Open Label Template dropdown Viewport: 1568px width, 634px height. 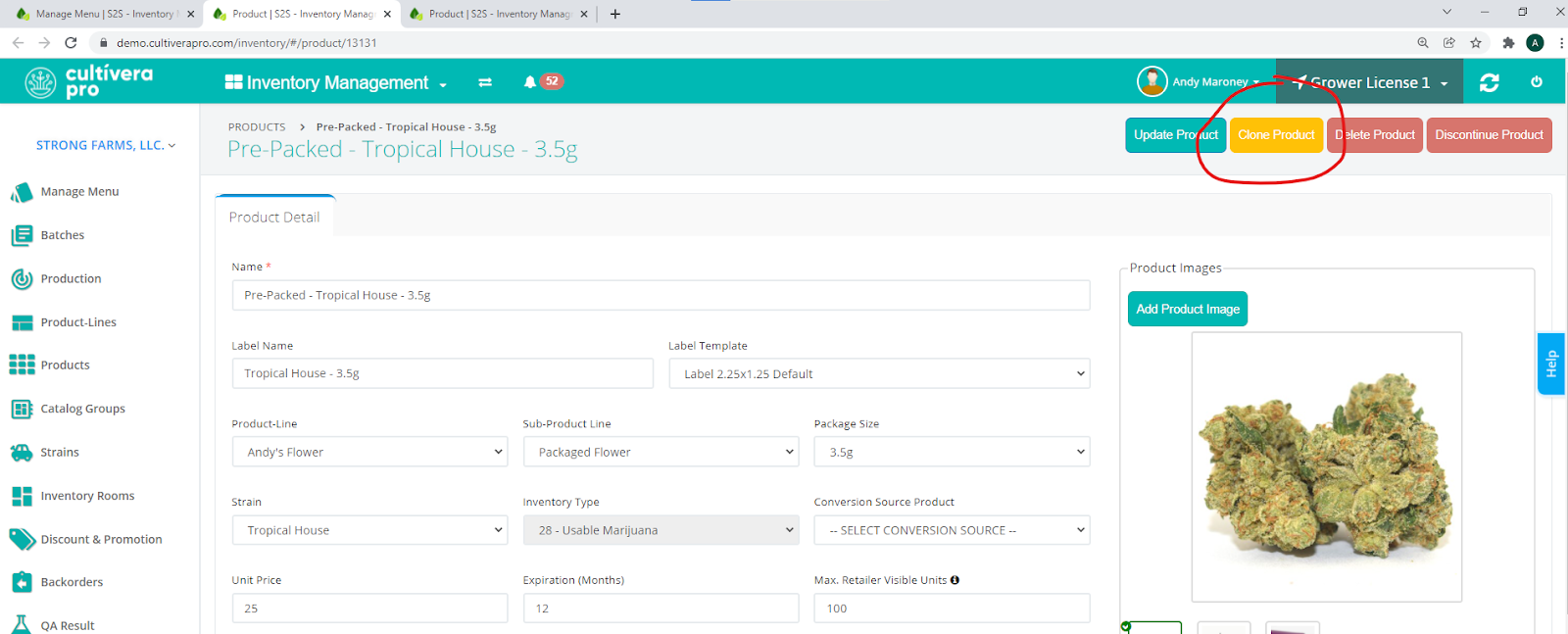click(x=879, y=373)
